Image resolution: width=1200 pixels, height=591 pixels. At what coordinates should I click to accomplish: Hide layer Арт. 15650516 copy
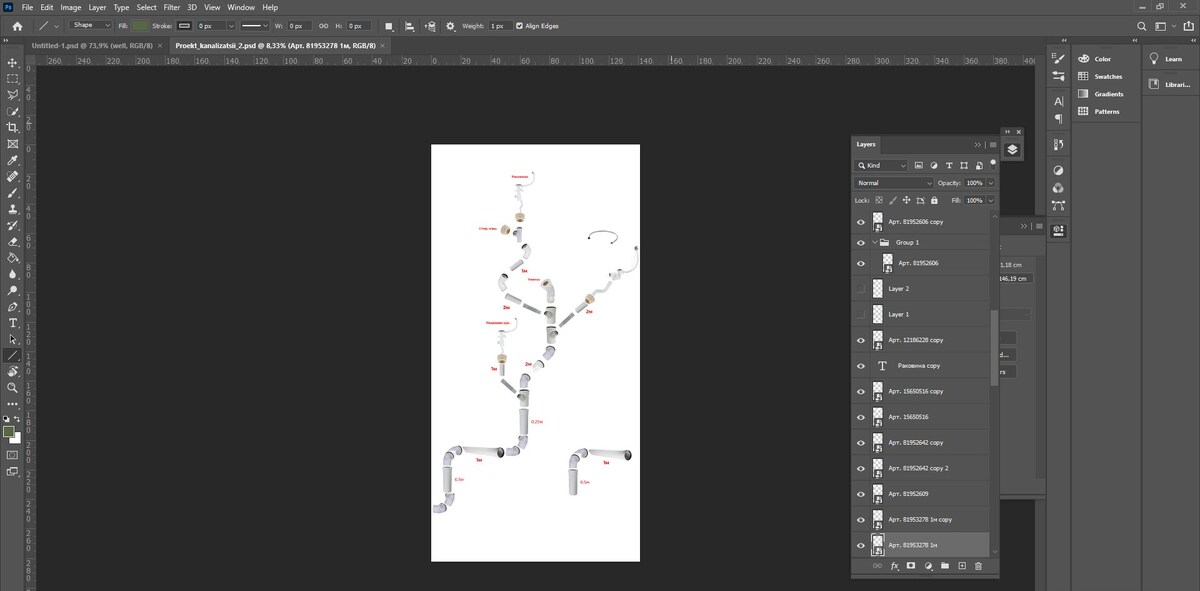pyautogui.click(x=861, y=391)
